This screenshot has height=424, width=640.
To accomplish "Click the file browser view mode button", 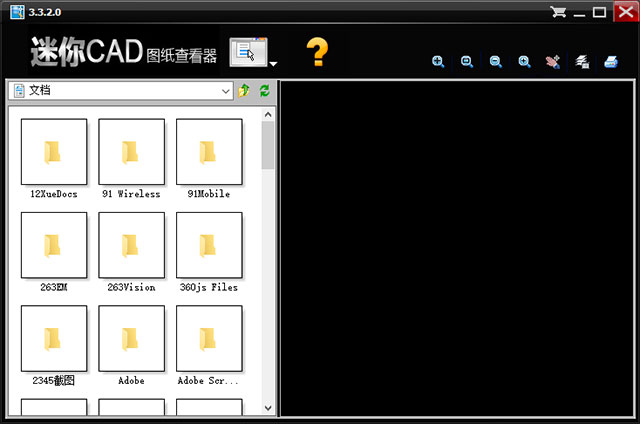I will [248, 52].
